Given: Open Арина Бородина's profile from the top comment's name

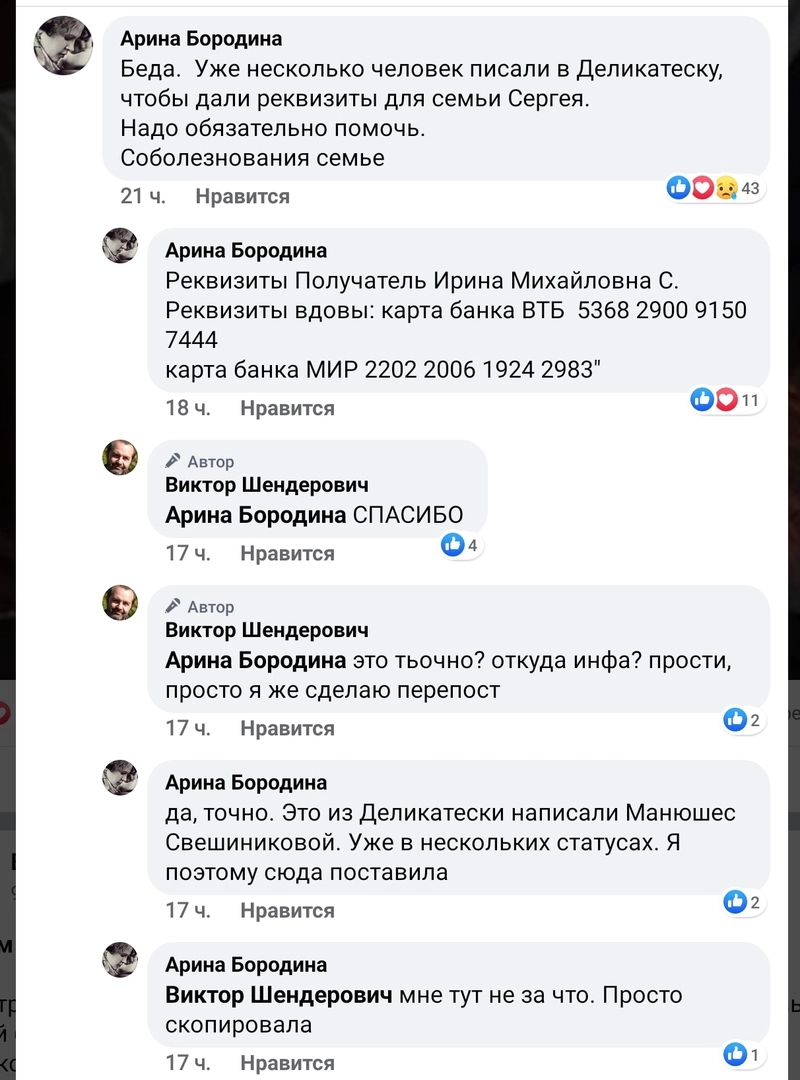Looking at the screenshot, I should pos(201,39).
